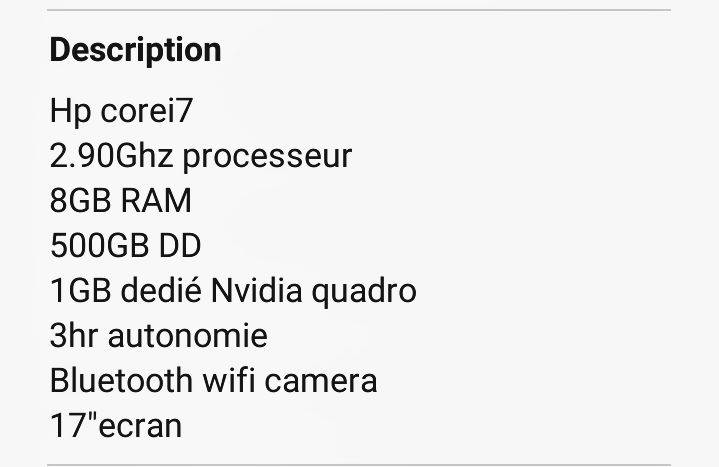Click the word "RAM"
The height and width of the screenshot is (467, 719).
pyautogui.click(x=156, y=200)
